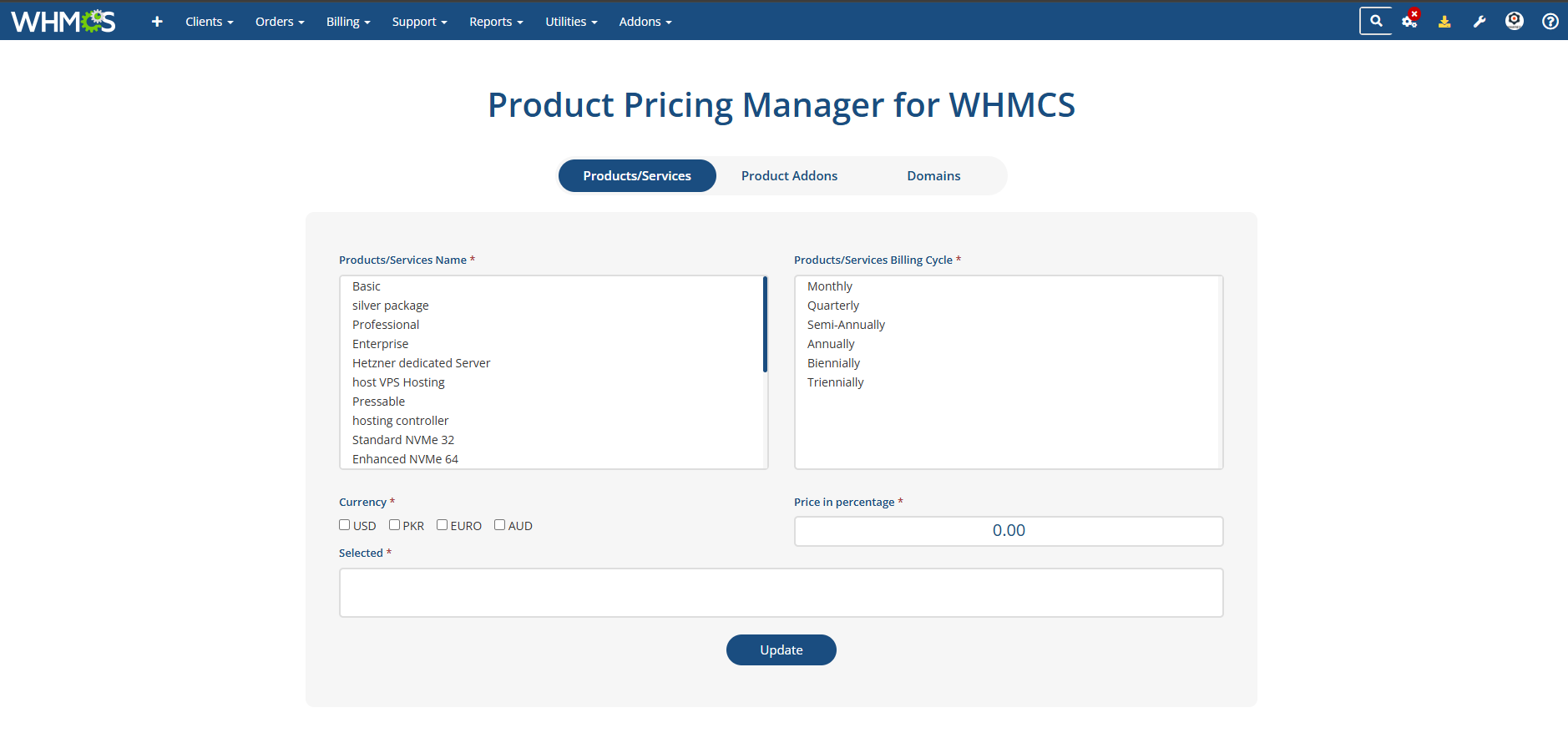The height and width of the screenshot is (743, 1568).
Task: Click the WHMCS logo
Action: [x=63, y=21]
